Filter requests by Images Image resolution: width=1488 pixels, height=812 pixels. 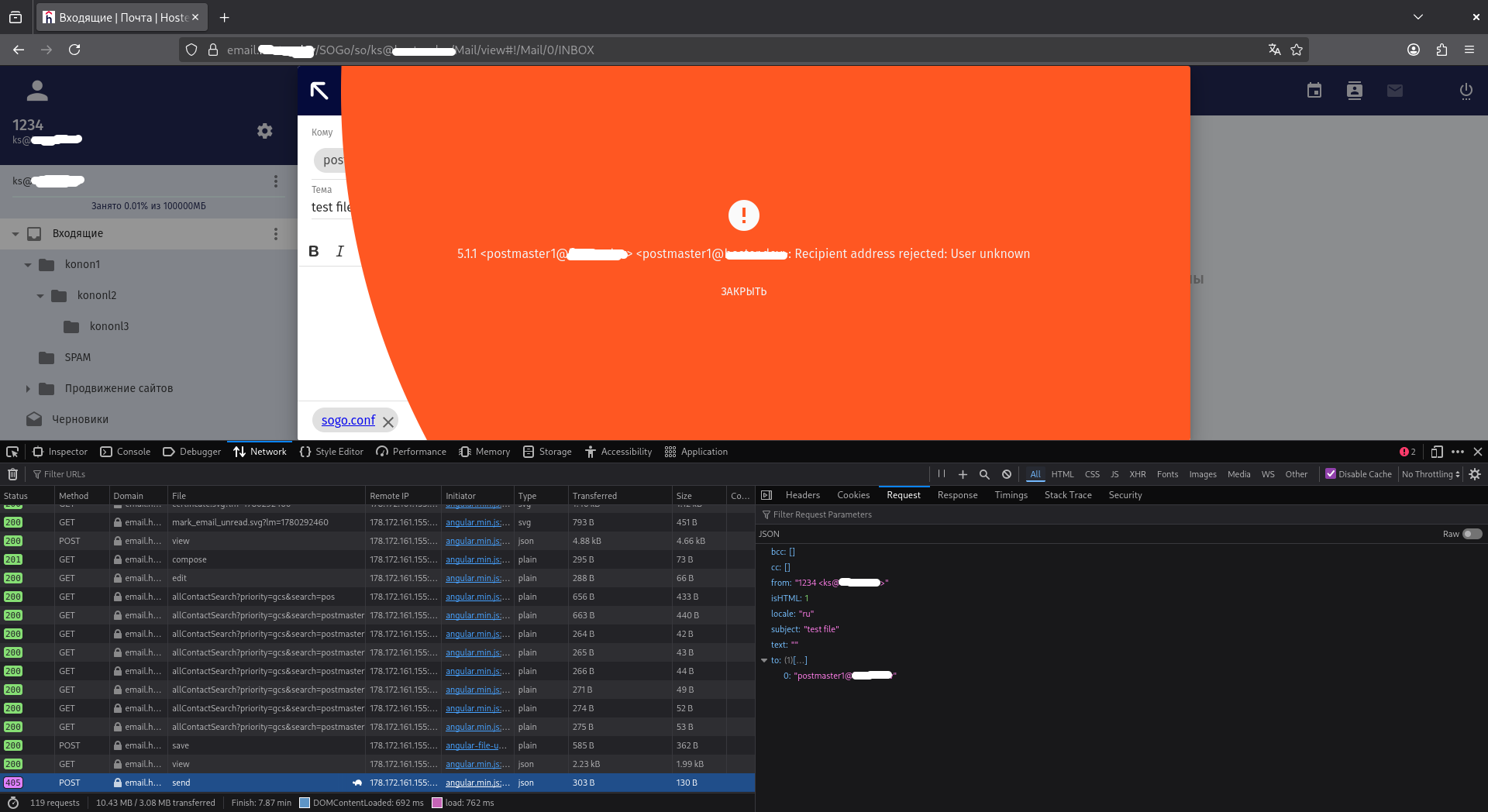1203,474
